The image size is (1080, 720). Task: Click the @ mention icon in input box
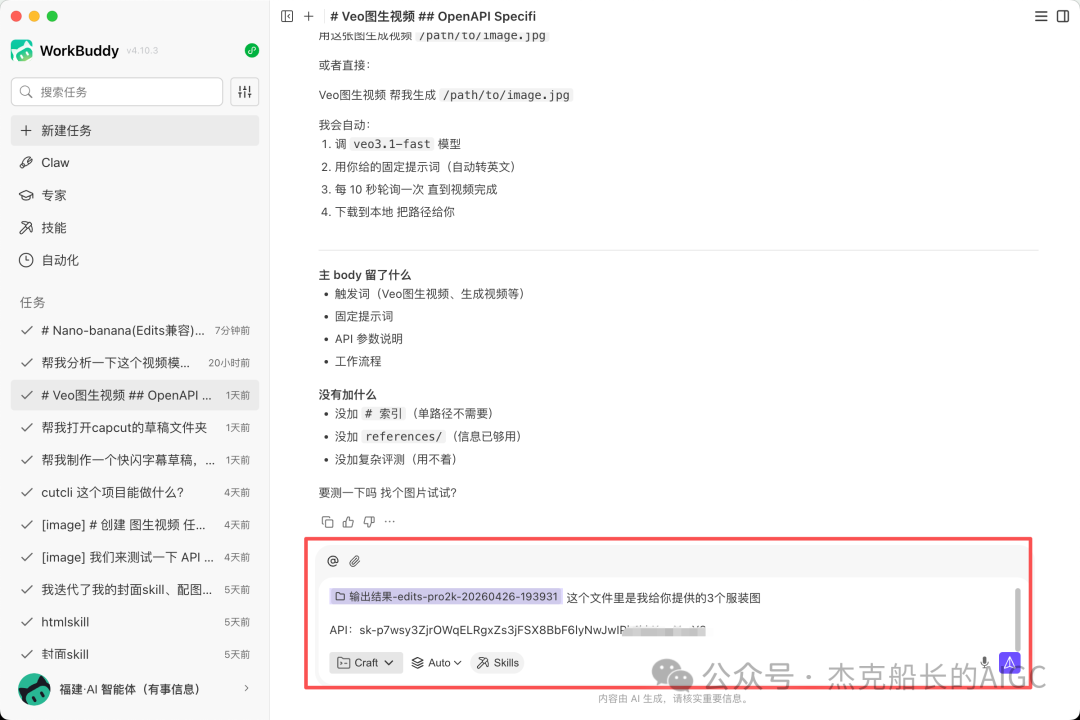coord(333,561)
